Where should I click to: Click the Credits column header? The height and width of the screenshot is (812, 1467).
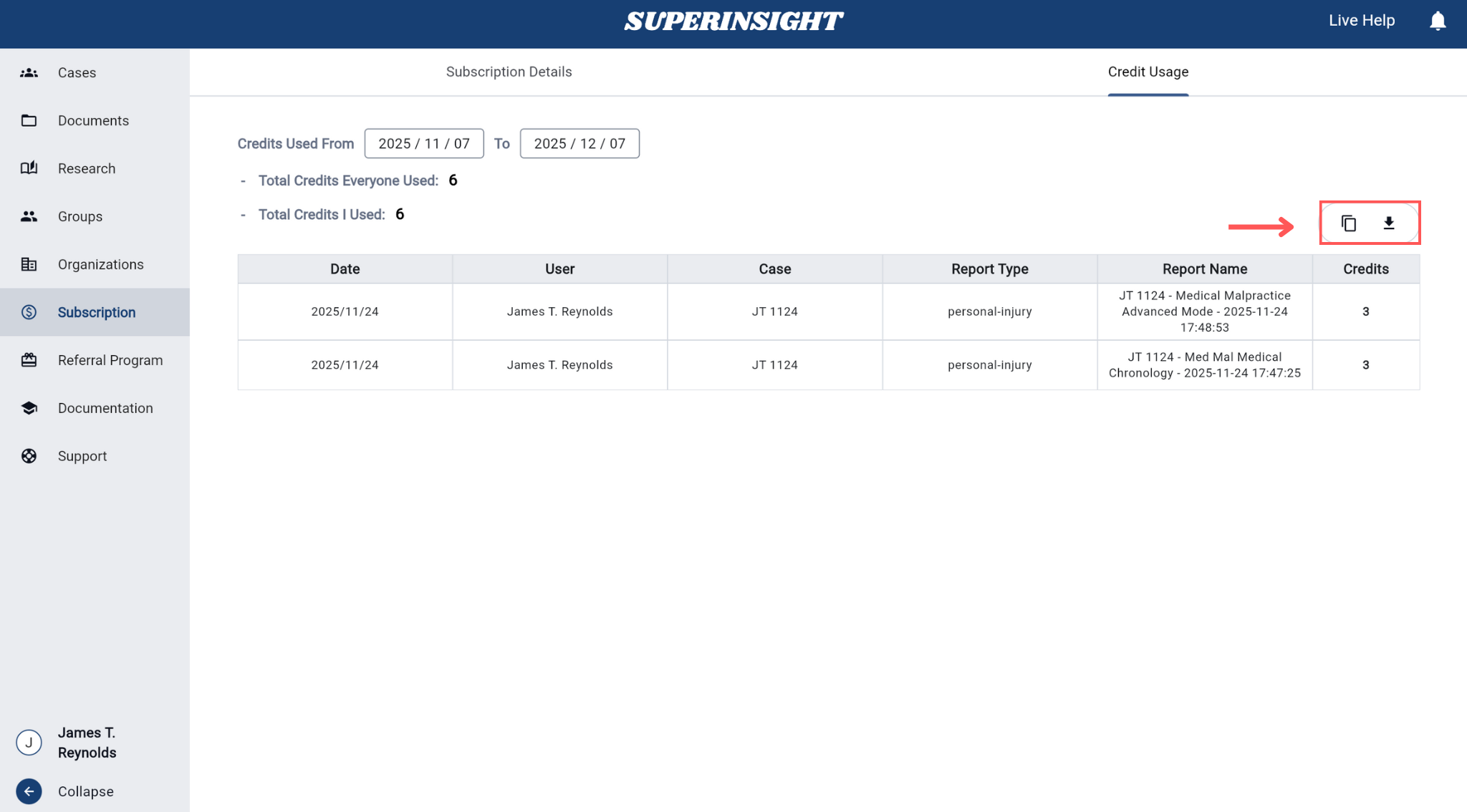tap(1365, 269)
